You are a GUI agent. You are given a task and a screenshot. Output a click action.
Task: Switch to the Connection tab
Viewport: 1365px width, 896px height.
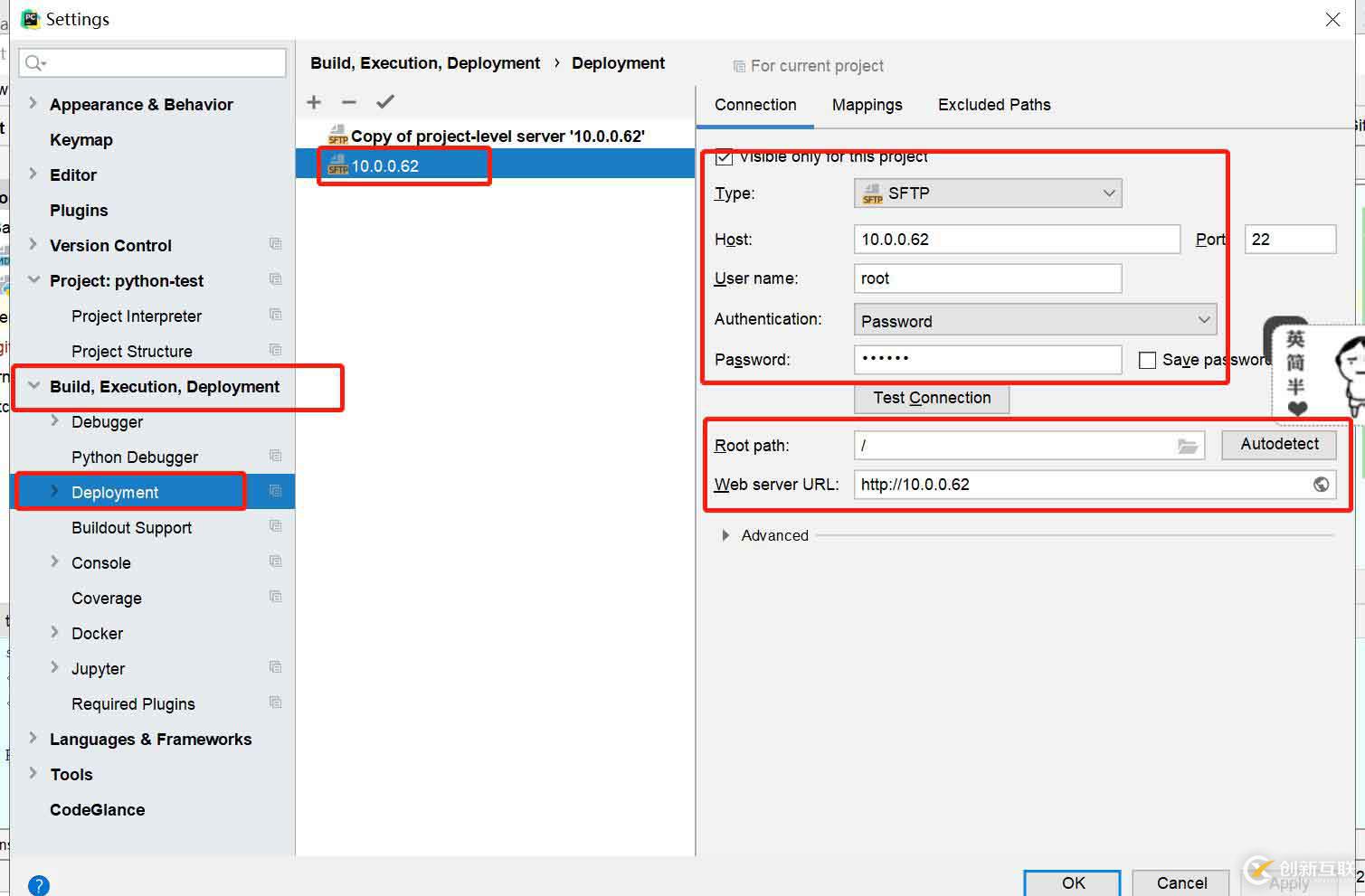pos(755,105)
